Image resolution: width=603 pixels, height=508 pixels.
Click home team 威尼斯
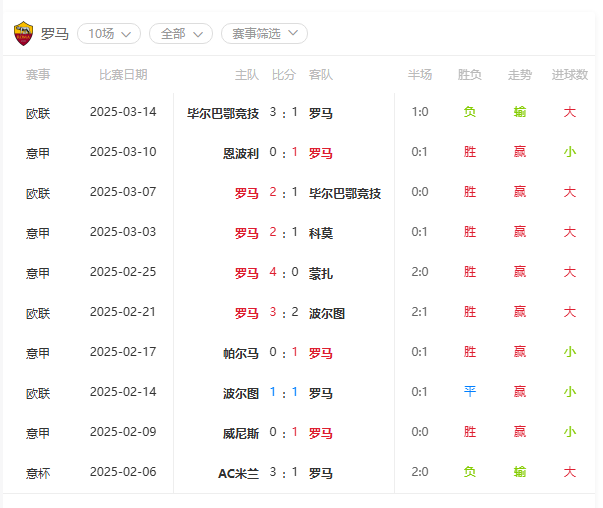(x=241, y=433)
